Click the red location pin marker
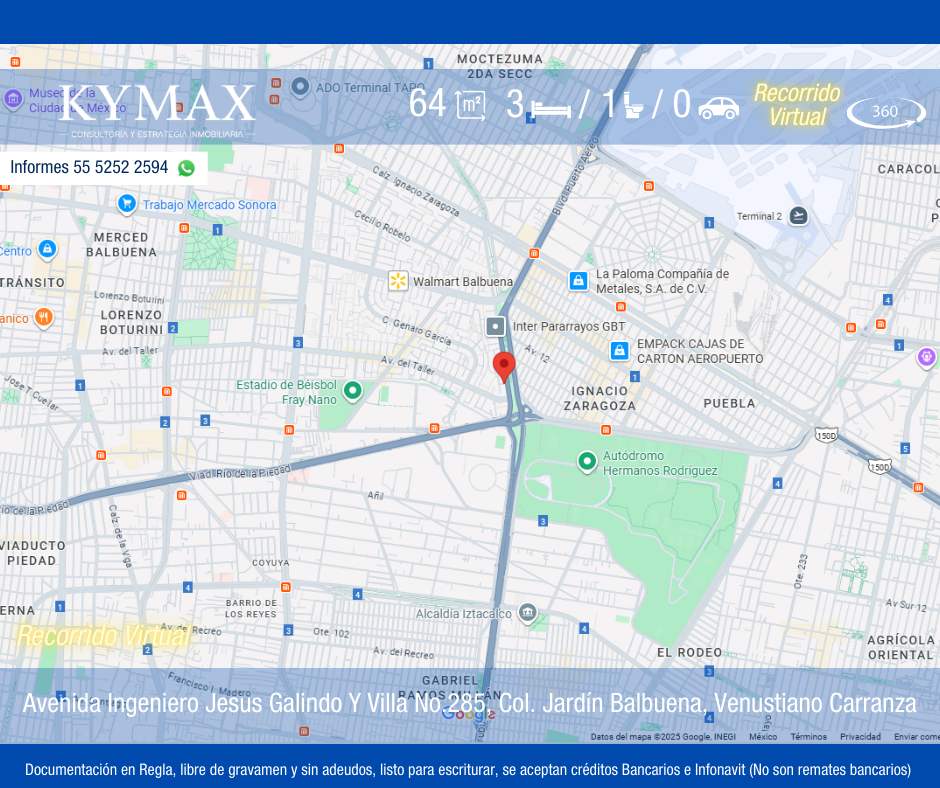The image size is (940, 788). pyautogui.click(x=504, y=366)
